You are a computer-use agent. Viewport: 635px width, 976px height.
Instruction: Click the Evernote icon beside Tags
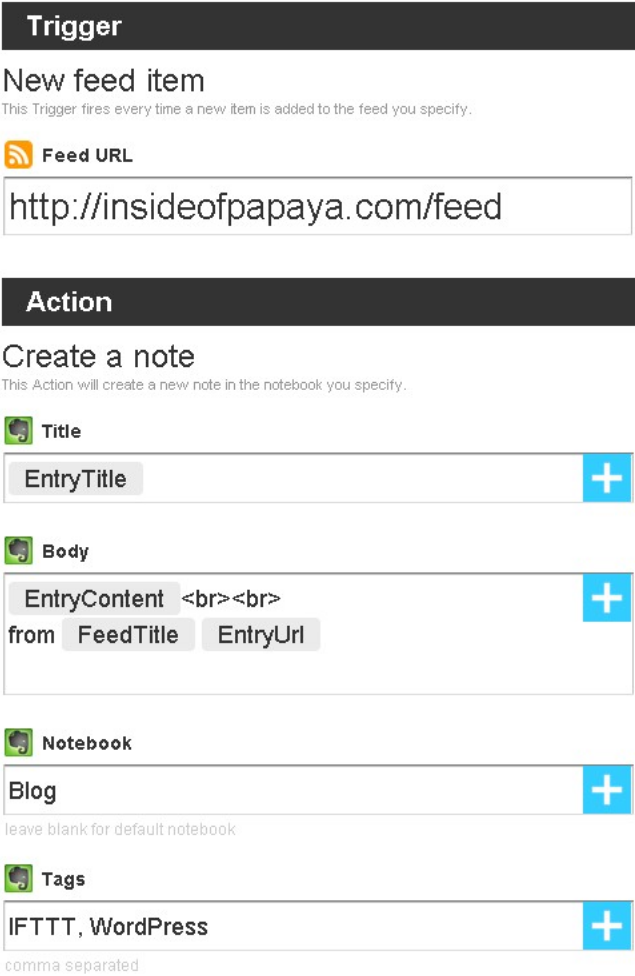coord(19,879)
